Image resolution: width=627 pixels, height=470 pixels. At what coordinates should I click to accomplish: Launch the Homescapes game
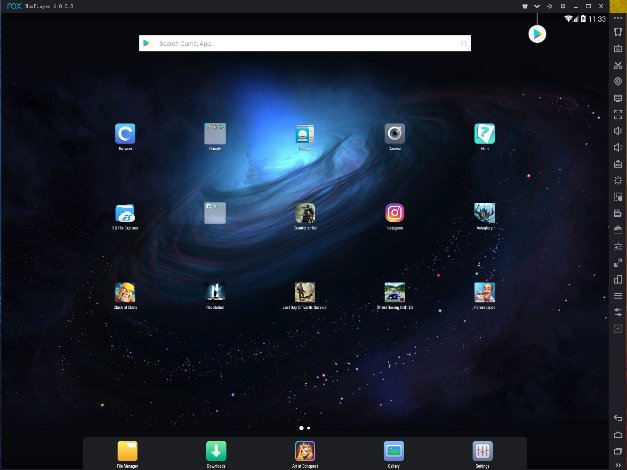485,292
